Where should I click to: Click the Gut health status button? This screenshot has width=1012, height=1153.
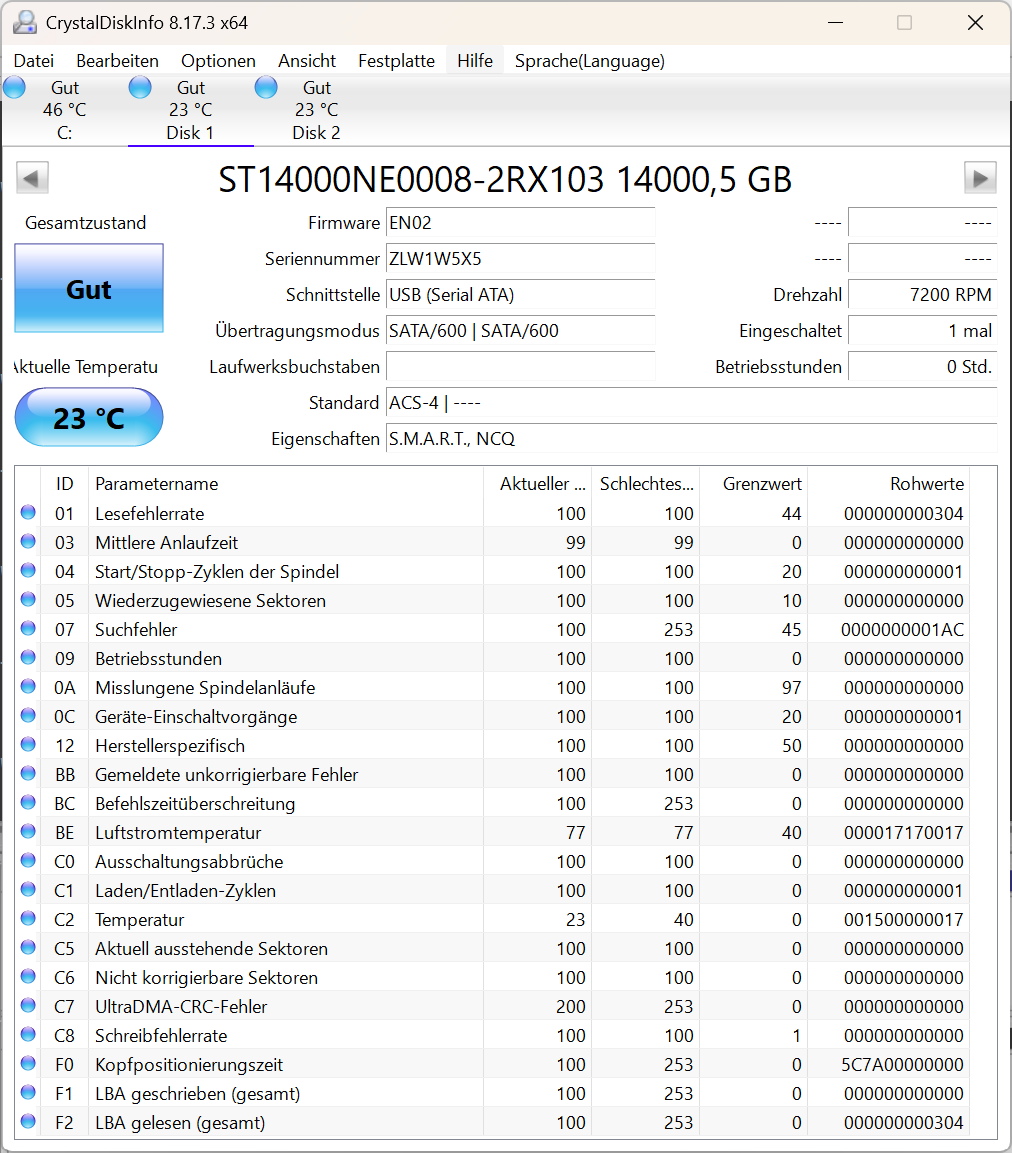pos(89,288)
